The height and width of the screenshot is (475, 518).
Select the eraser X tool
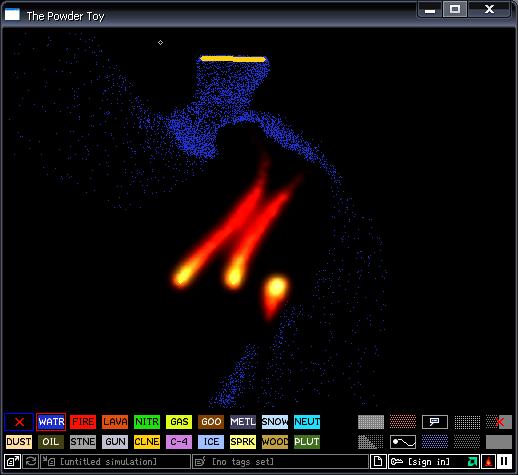[x=19, y=422]
